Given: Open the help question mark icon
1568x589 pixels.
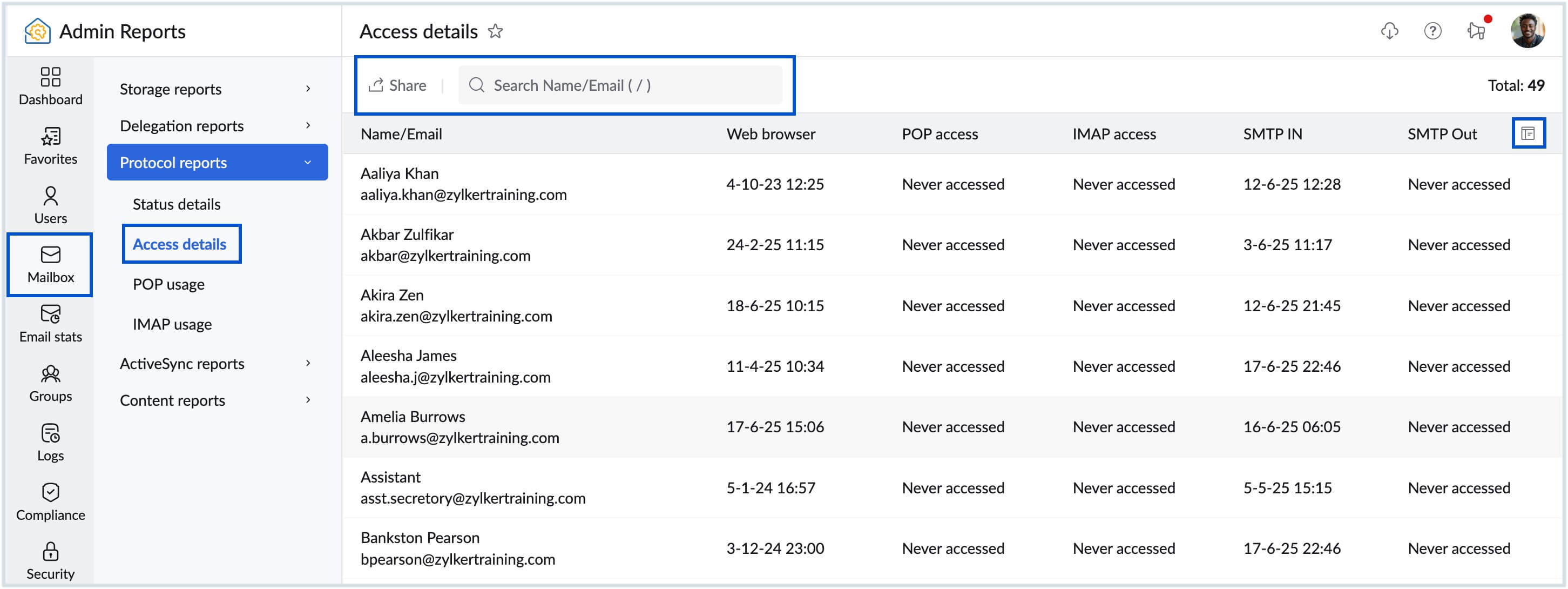Looking at the screenshot, I should 1434,30.
